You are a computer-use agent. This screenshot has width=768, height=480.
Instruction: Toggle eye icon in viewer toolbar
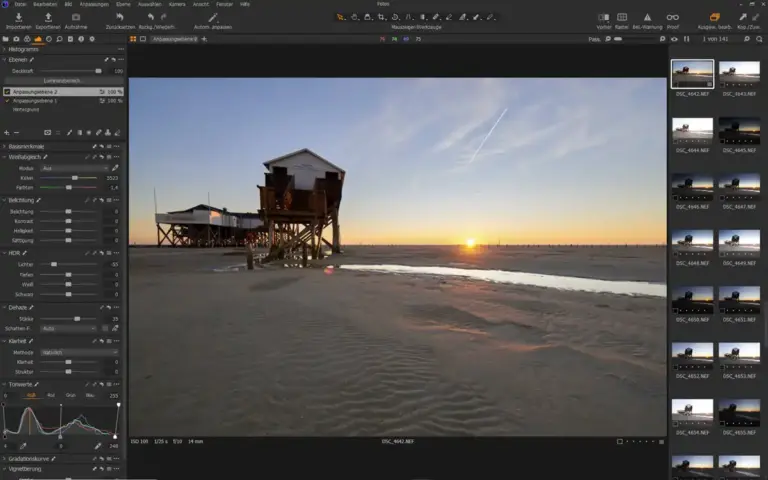tap(674, 39)
